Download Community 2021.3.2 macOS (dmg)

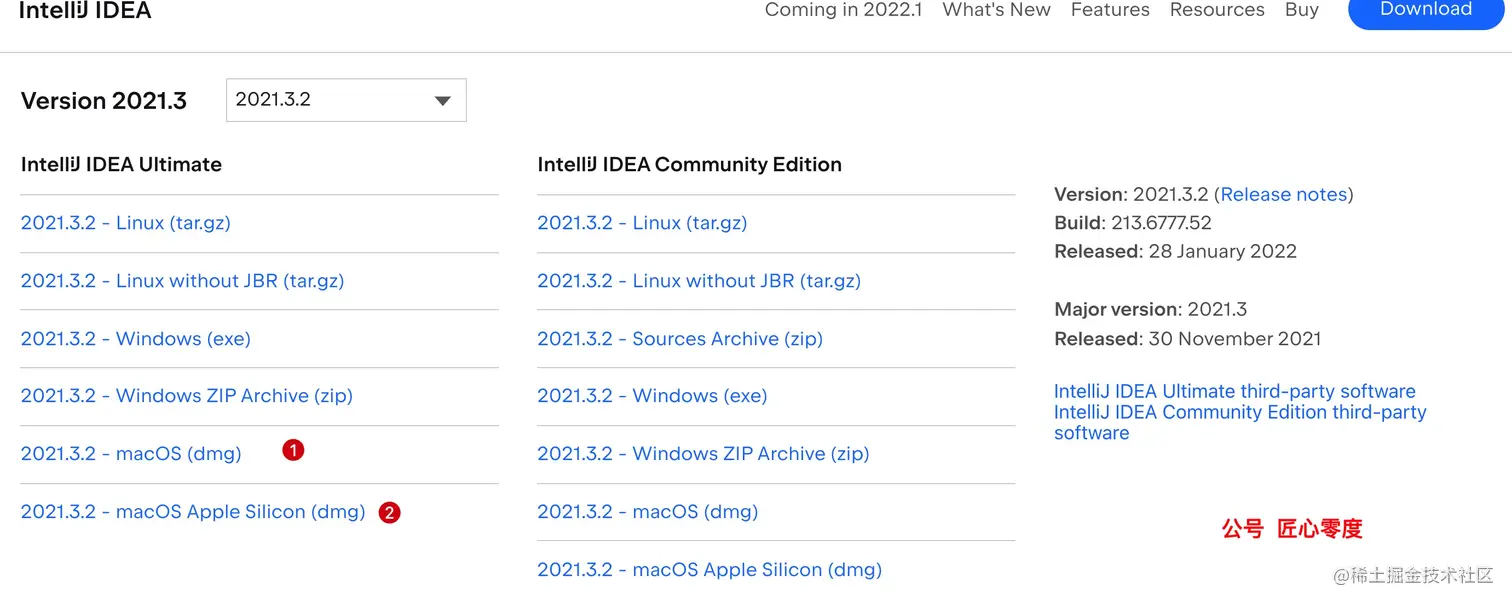click(648, 512)
